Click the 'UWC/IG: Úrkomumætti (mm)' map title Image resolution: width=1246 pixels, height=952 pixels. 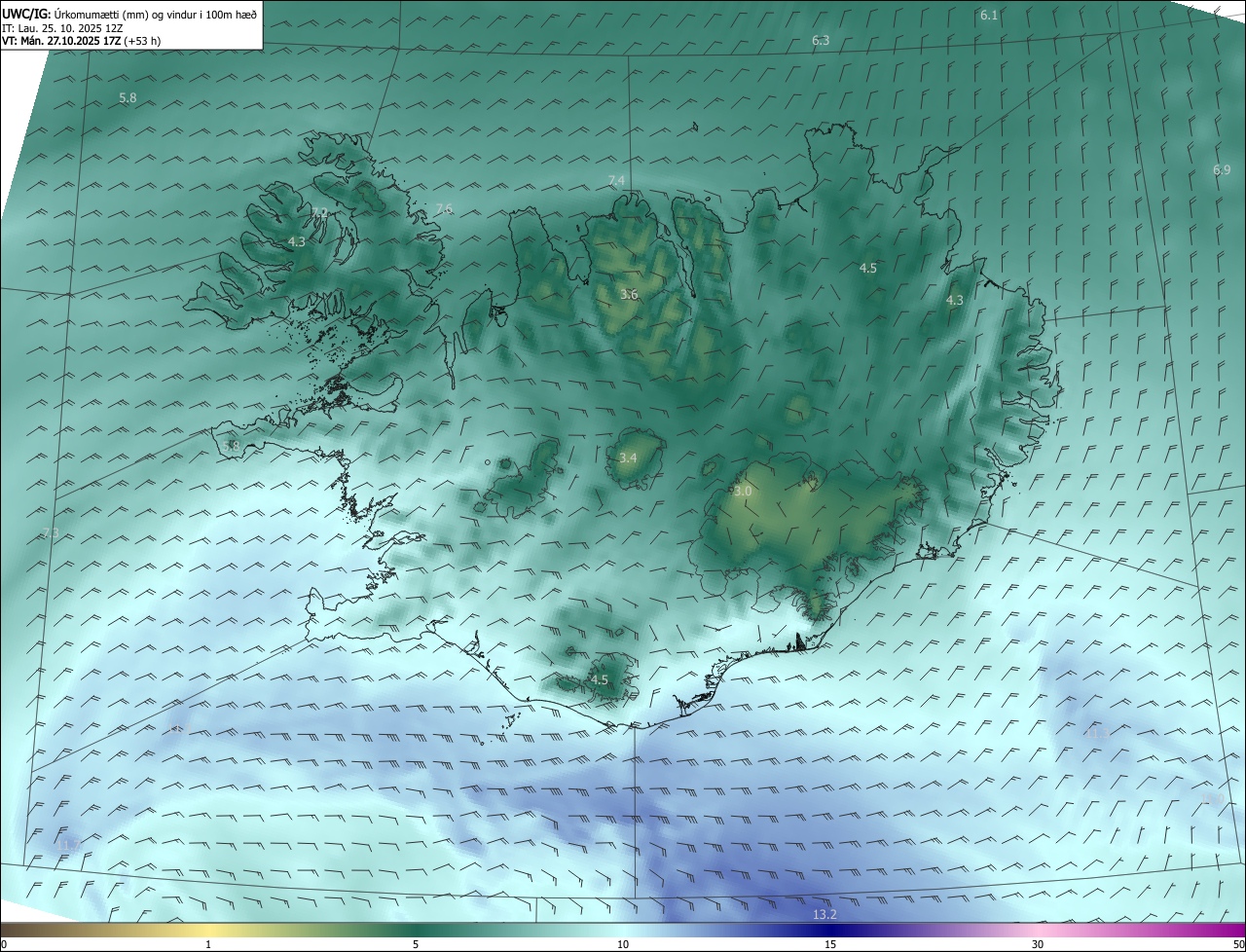129,13
